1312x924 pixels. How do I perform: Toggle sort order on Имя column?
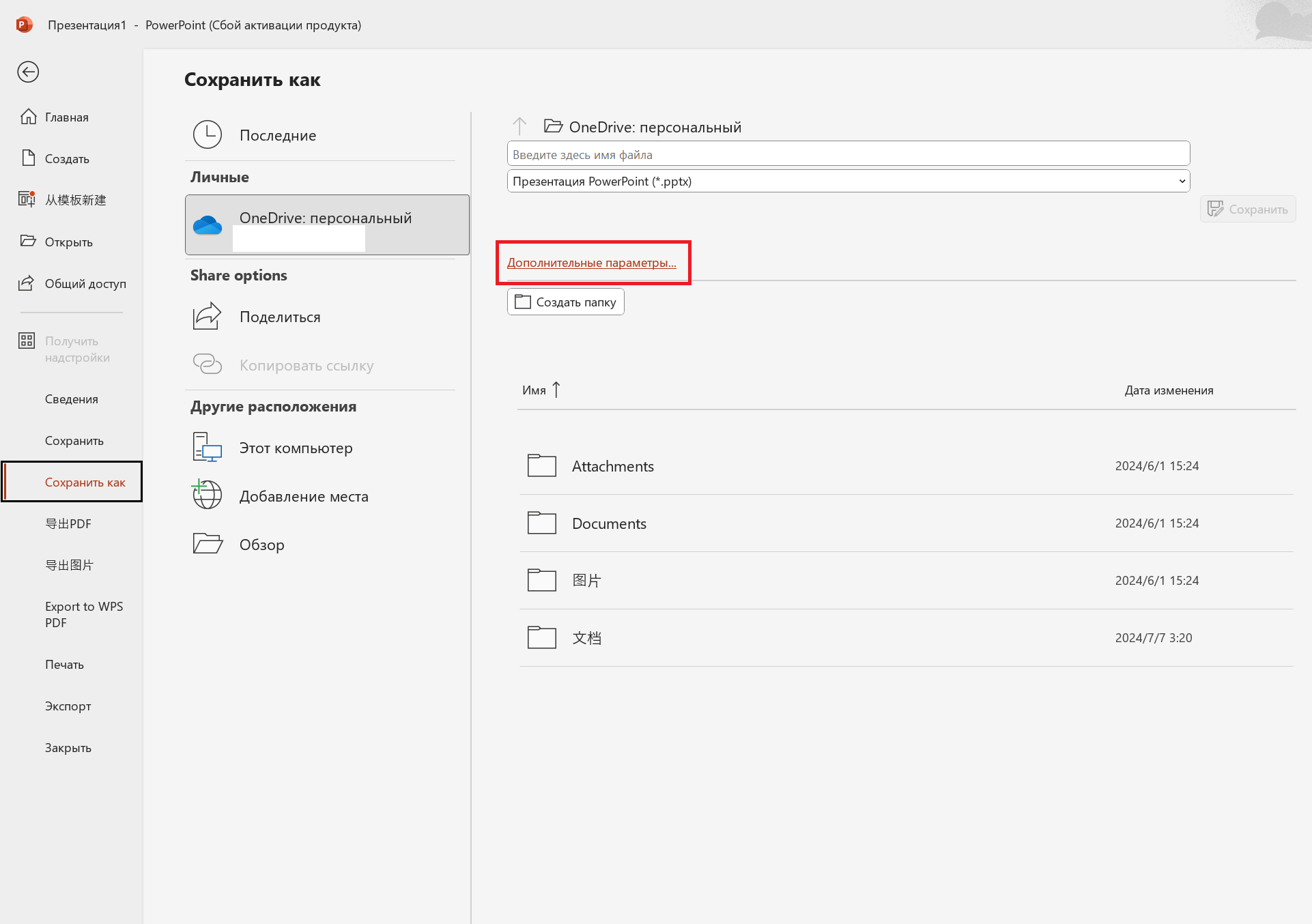541,389
